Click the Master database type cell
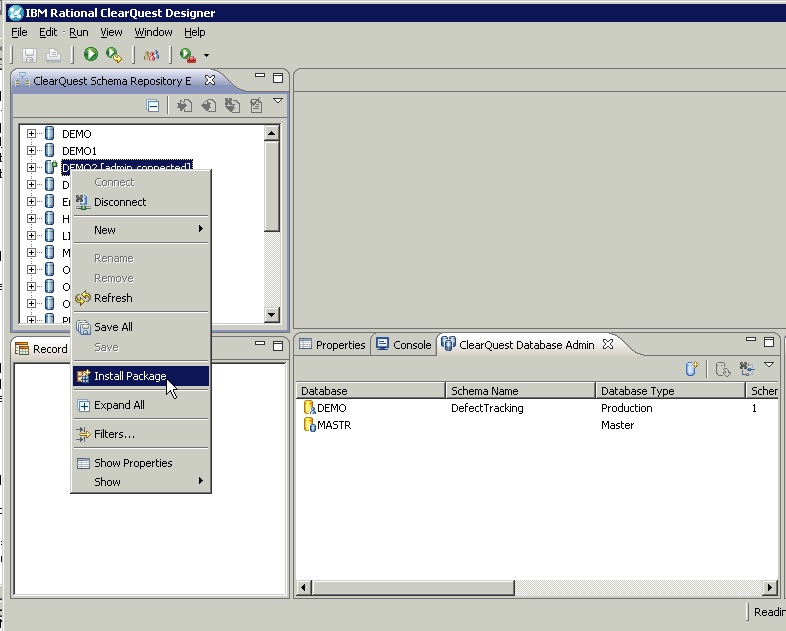This screenshot has width=786, height=631. pyautogui.click(x=618, y=425)
